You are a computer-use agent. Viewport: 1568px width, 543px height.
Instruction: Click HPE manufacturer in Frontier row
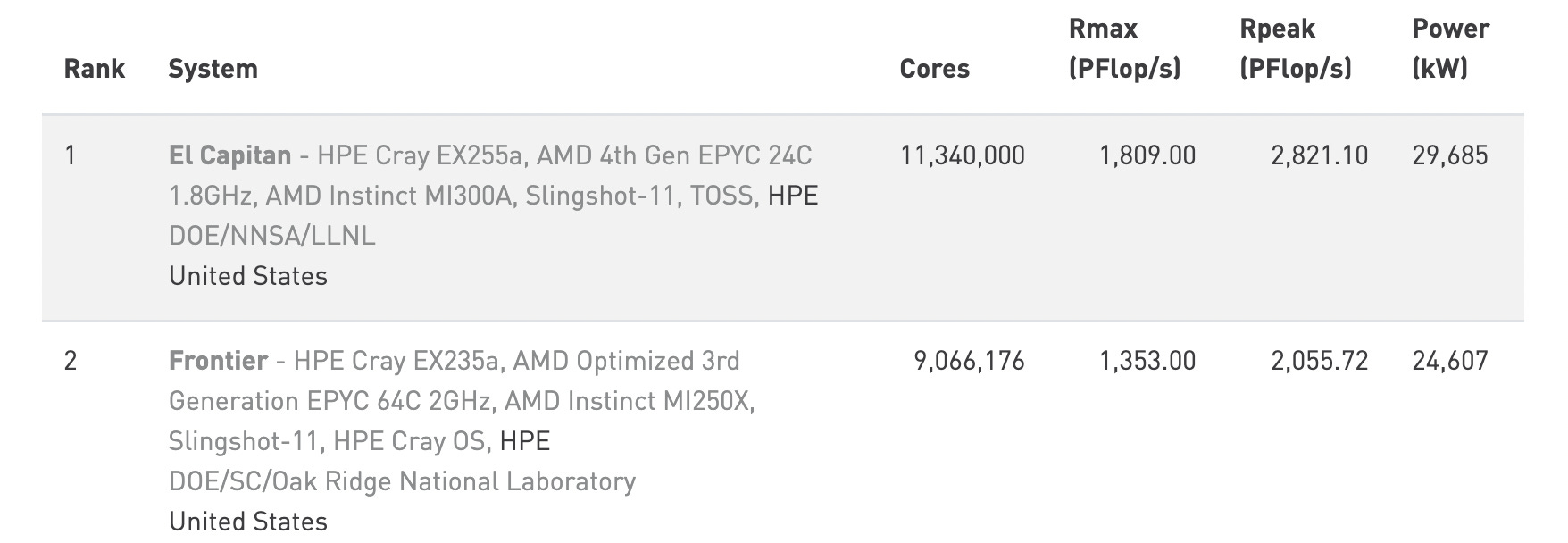[525, 441]
